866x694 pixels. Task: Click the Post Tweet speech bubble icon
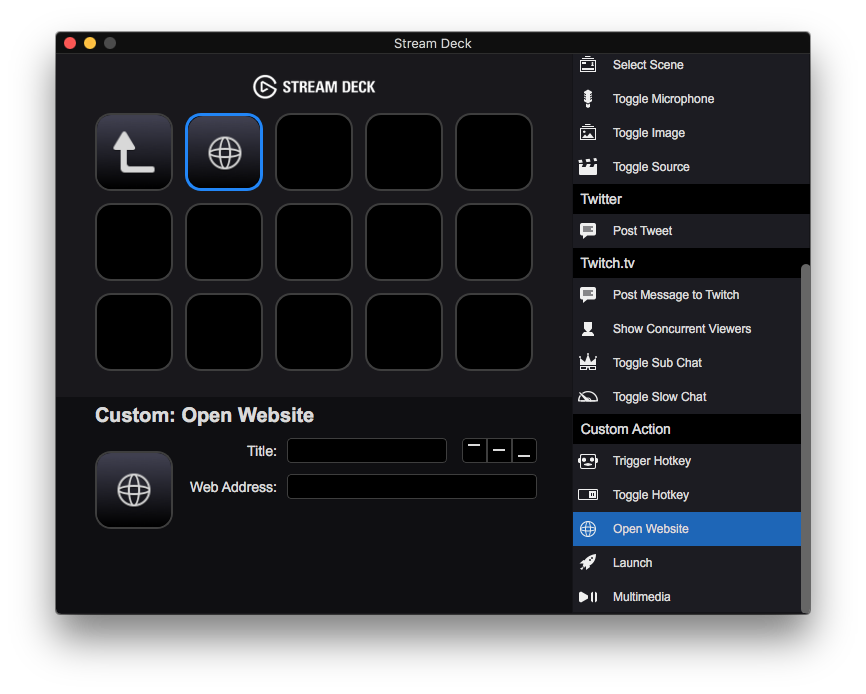588,230
